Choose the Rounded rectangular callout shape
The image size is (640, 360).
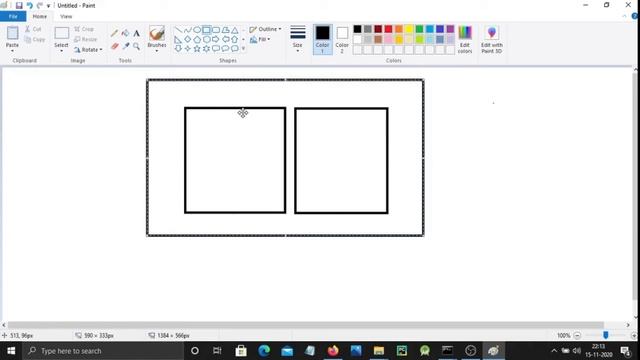(x=216, y=49)
